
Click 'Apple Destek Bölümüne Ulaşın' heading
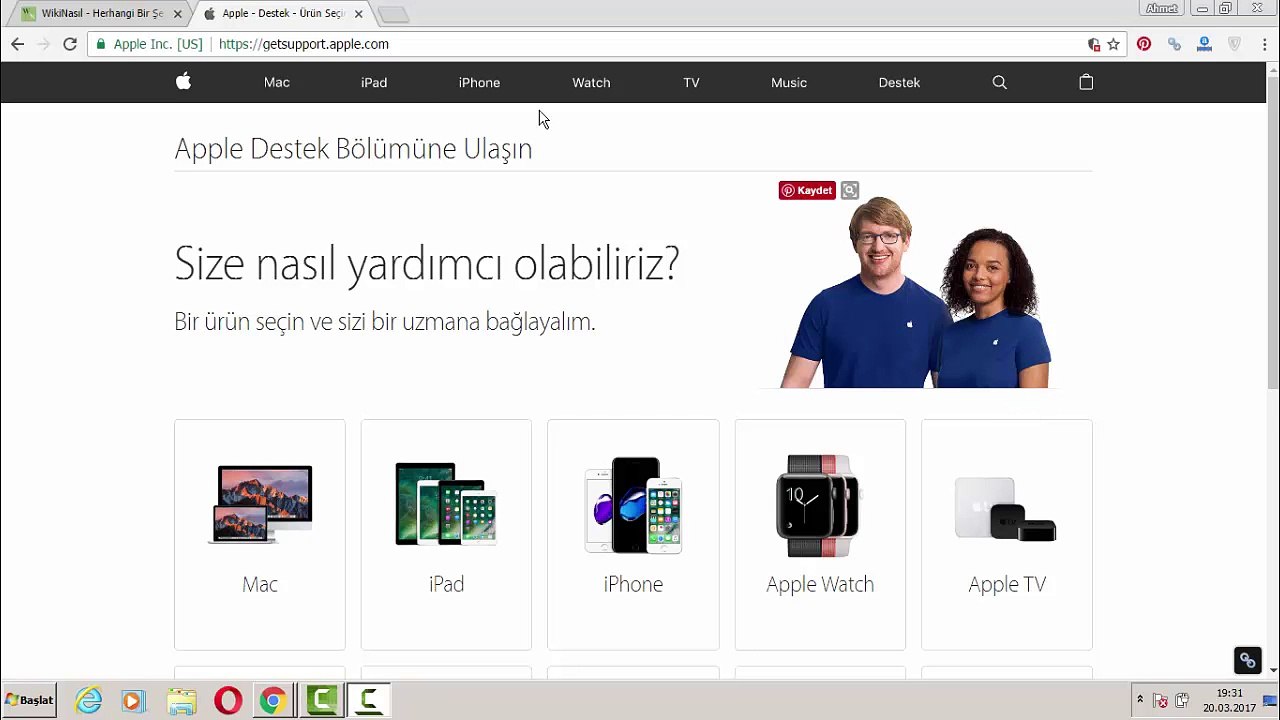pyautogui.click(x=353, y=149)
